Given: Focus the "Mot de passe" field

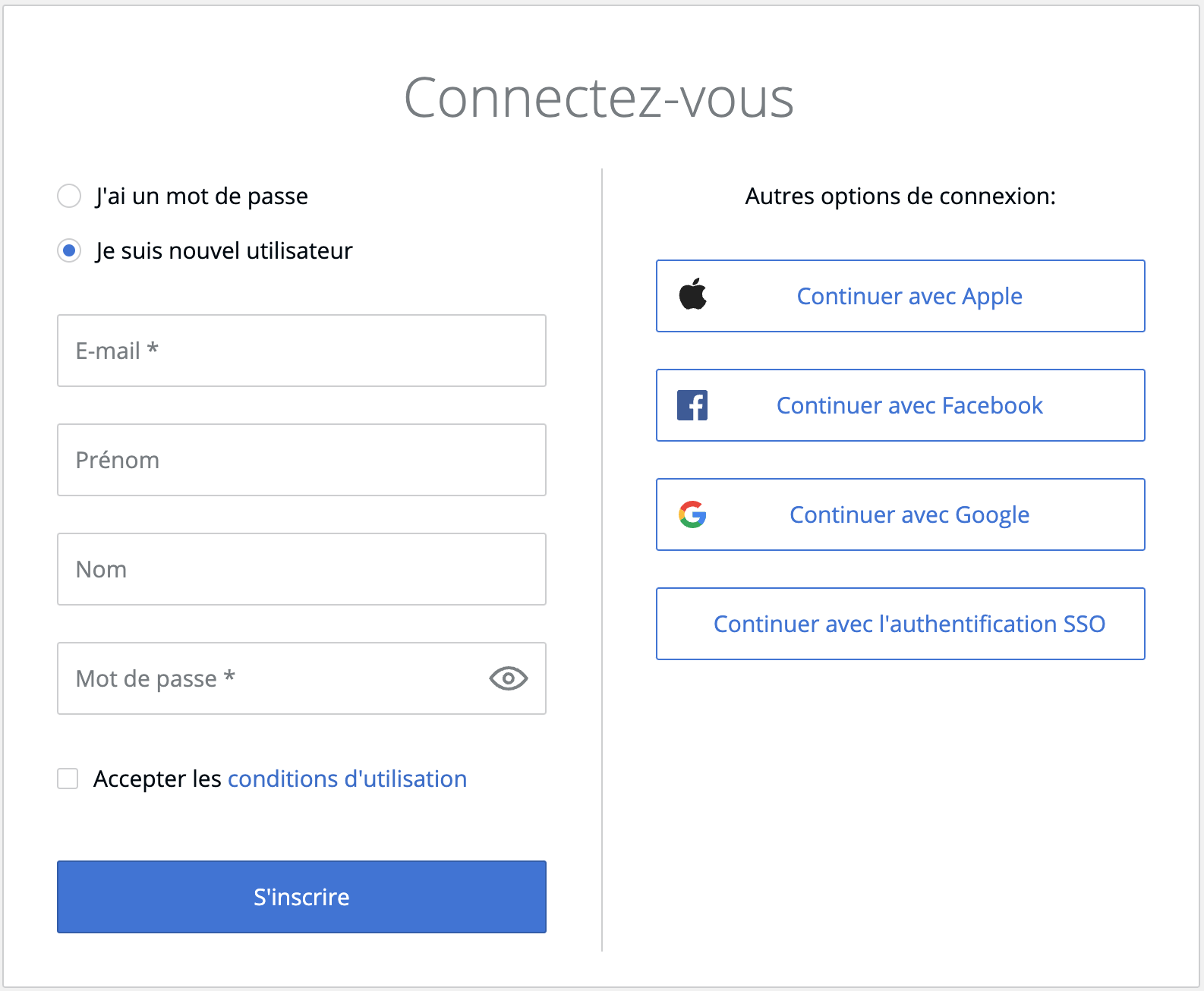Looking at the screenshot, I should coord(273,678).
